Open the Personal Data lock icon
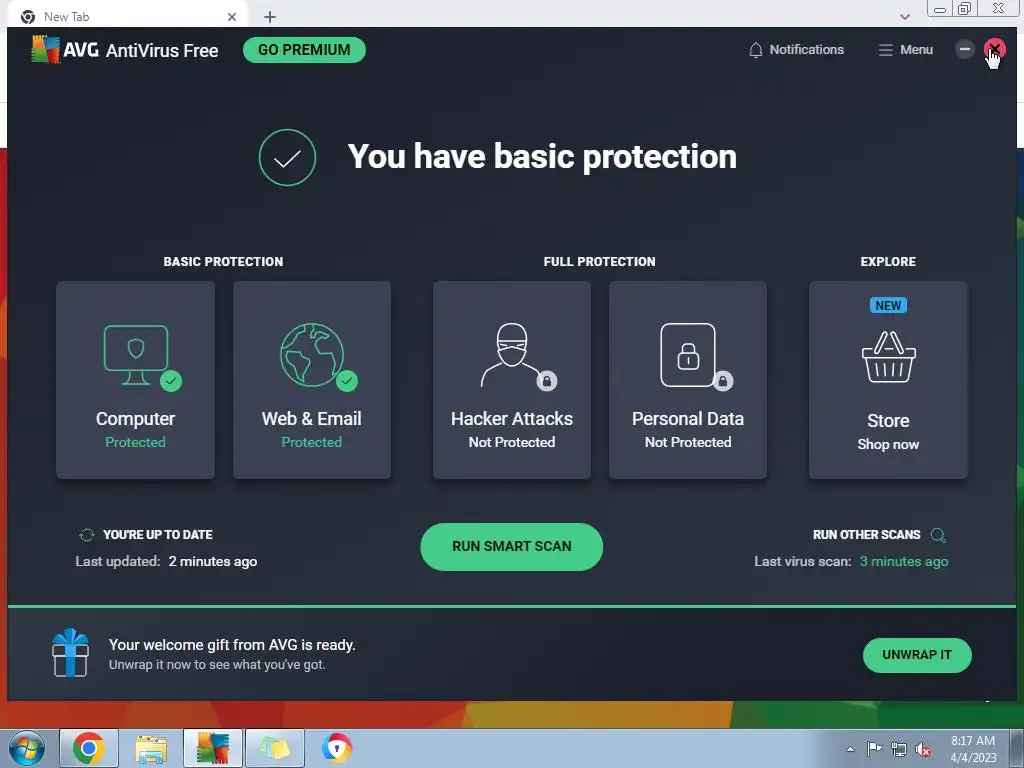 point(688,355)
